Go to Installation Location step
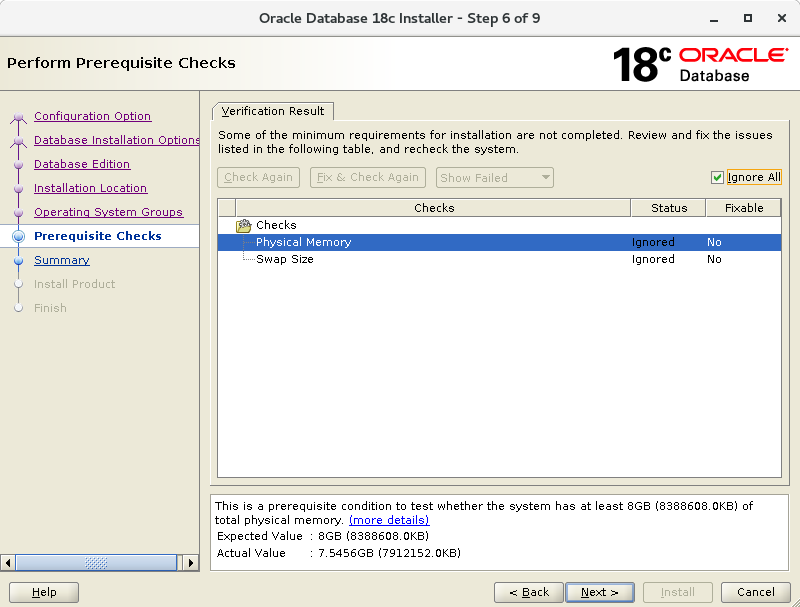800x607 pixels. click(90, 188)
